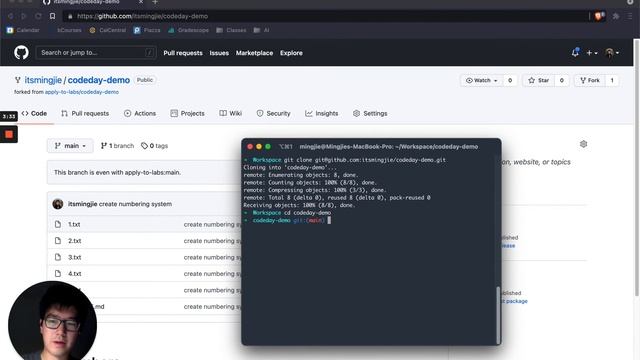Click the 1.txt file icon
Screen dimensions: 640x360
[x=58, y=224]
